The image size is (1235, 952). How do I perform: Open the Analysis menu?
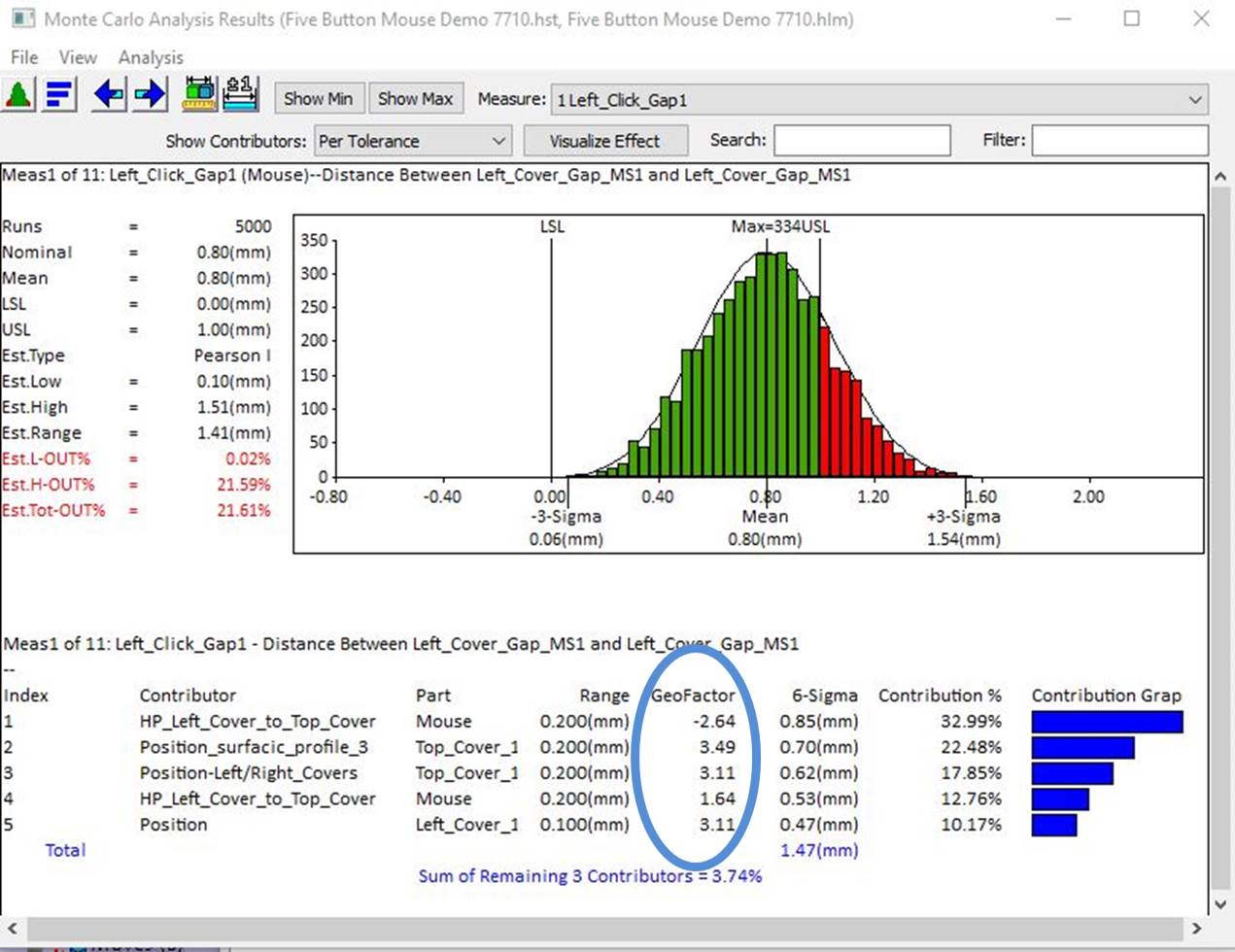tap(149, 57)
